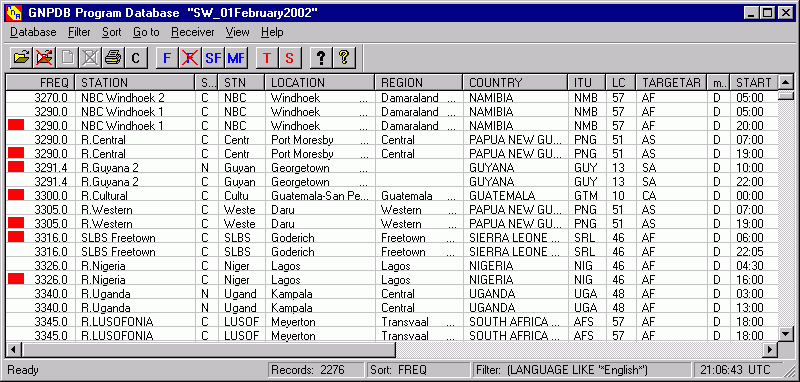This screenshot has height=382, width=800.
Task: Click the GTM ITU code cell
Action: click(587, 195)
